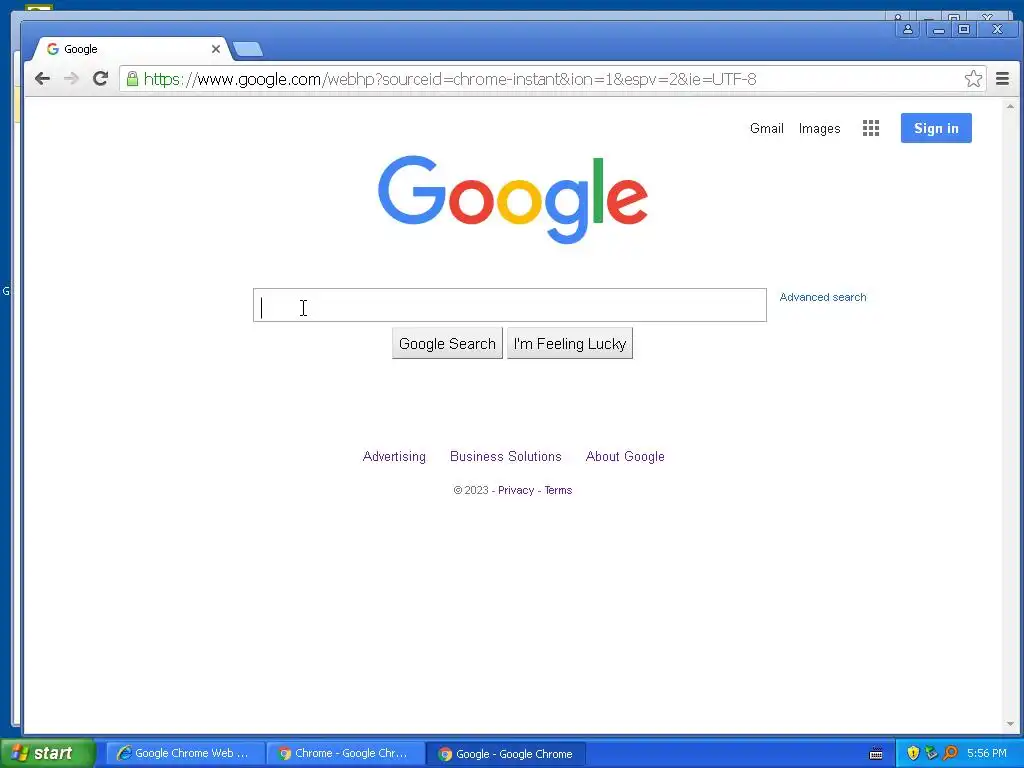This screenshot has height=768, width=1024.
Task: Visit the About Google link
Action: (x=625, y=456)
